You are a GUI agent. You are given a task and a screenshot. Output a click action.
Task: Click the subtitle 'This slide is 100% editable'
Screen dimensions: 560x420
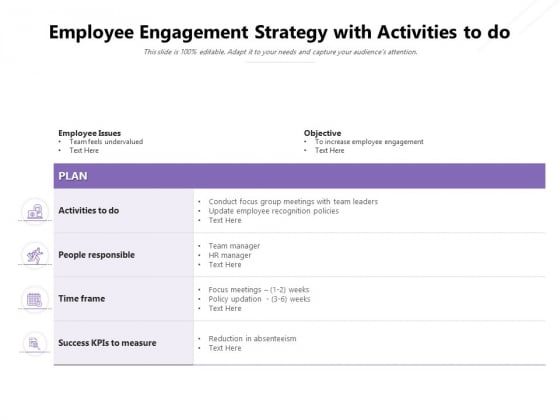point(280,52)
